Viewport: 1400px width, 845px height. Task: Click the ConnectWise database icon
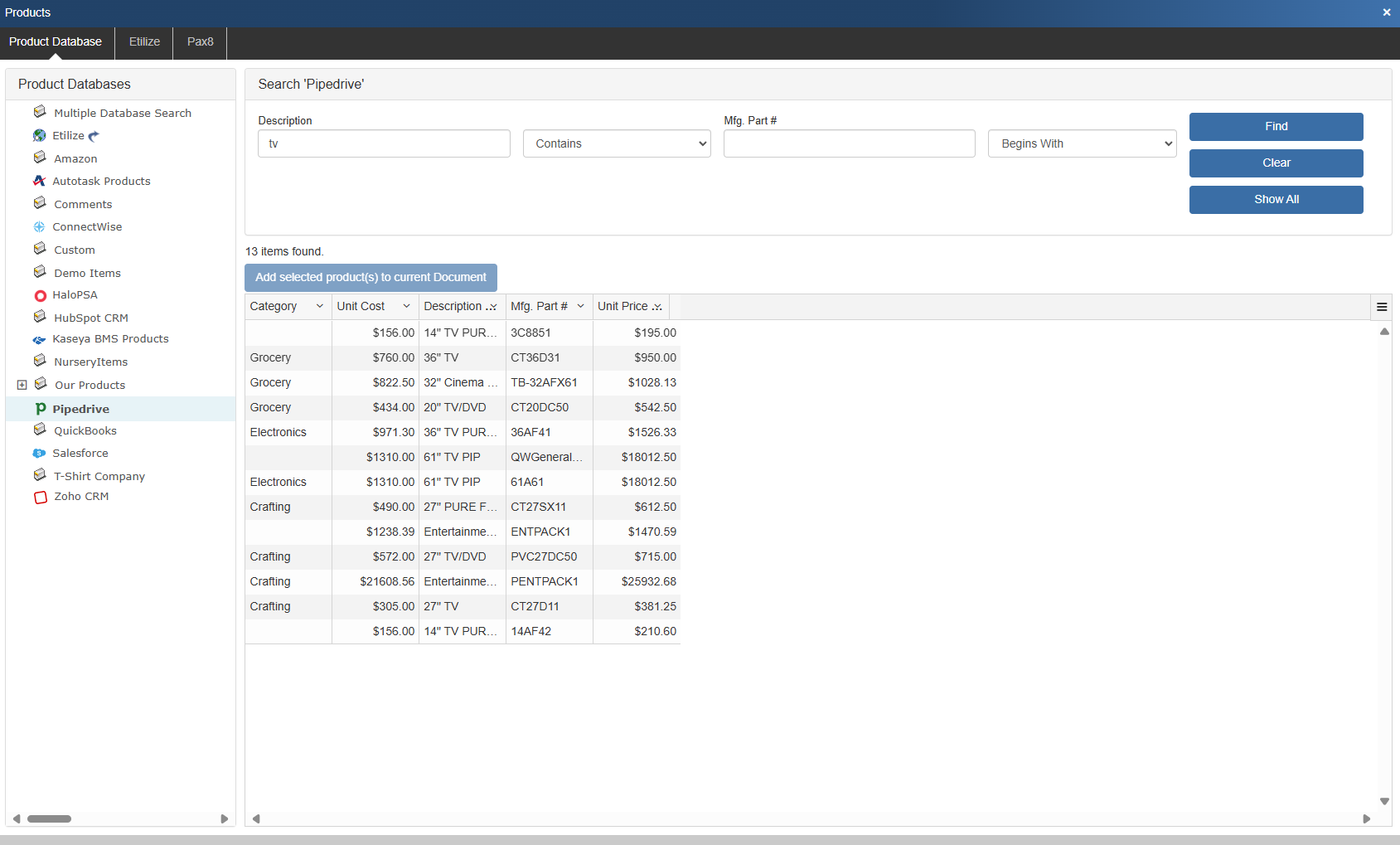[x=39, y=227]
